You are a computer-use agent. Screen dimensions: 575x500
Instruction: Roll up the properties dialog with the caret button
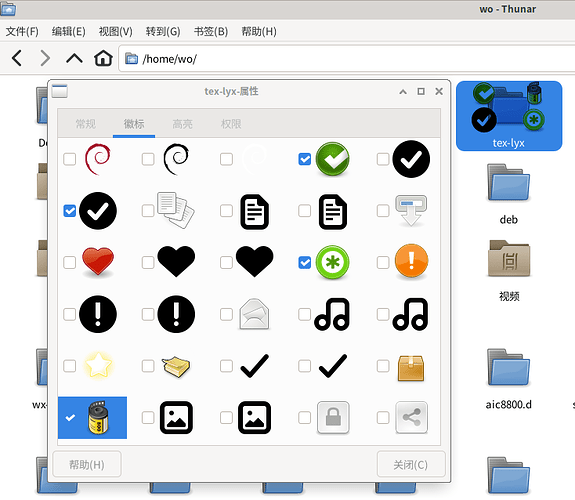(403, 91)
